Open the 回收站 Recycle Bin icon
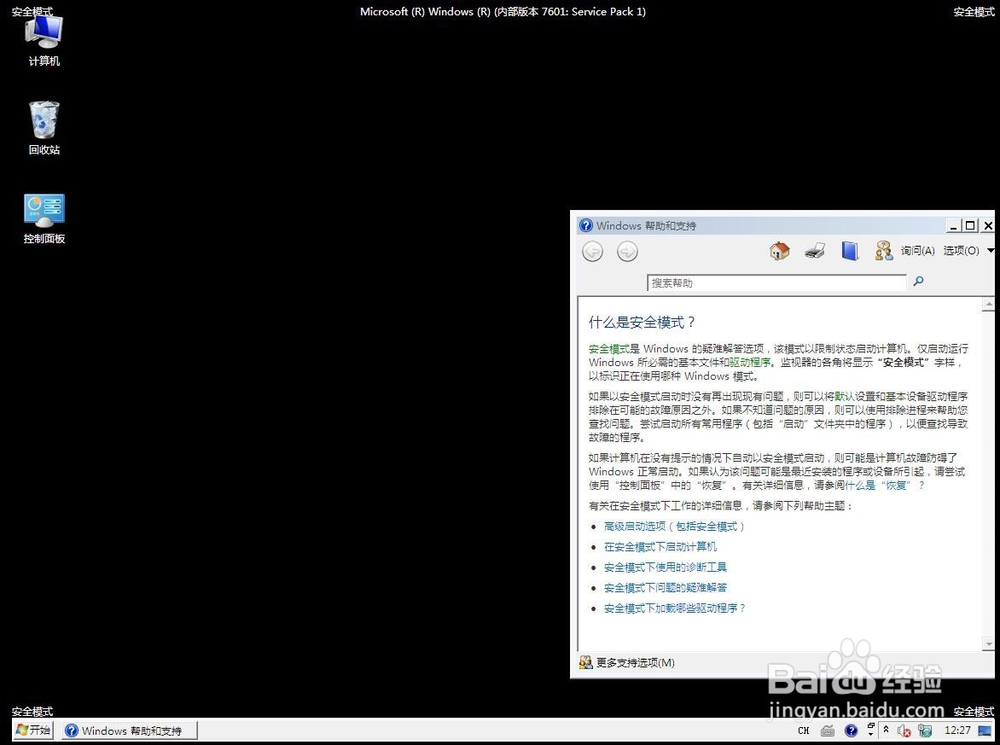 pyautogui.click(x=43, y=120)
